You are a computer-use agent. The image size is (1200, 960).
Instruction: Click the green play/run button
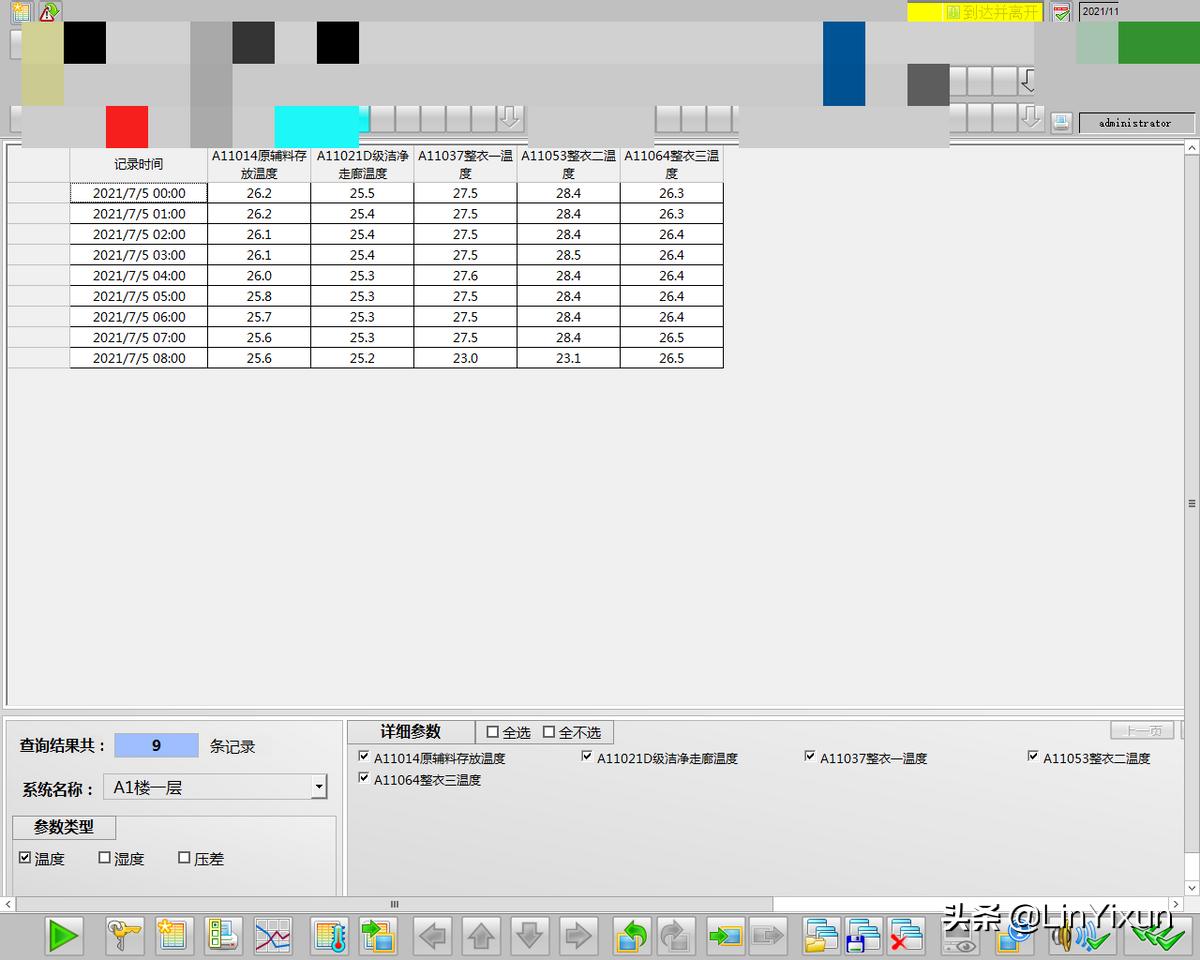point(63,936)
